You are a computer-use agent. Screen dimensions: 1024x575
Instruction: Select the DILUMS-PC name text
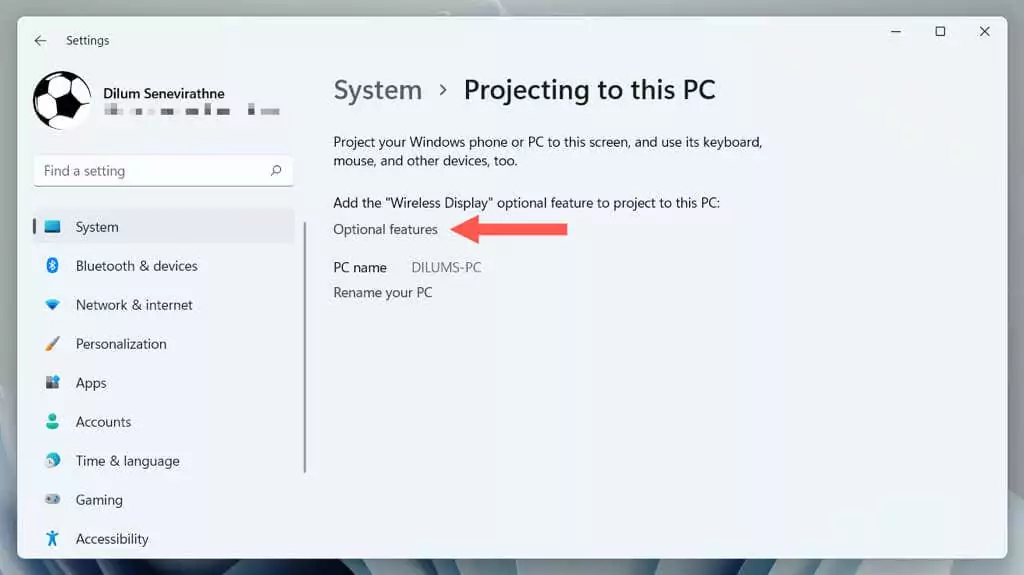[x=446, y=267]
